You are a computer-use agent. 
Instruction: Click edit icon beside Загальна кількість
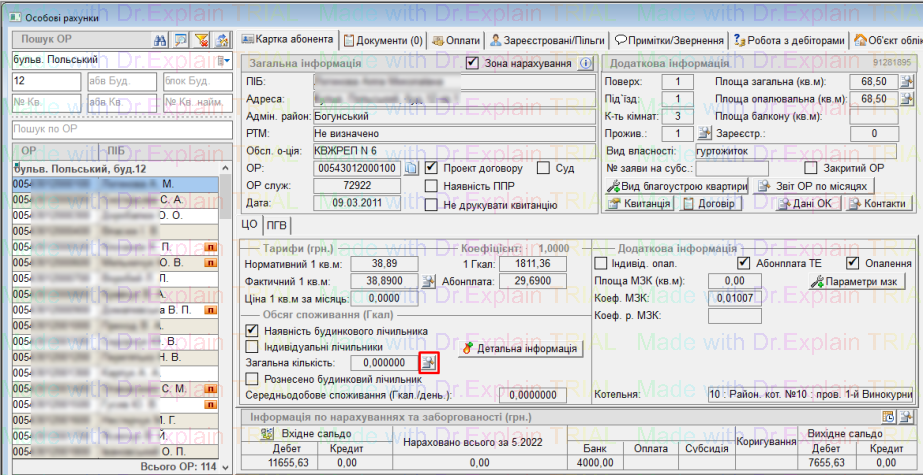[x=429, y=362]
